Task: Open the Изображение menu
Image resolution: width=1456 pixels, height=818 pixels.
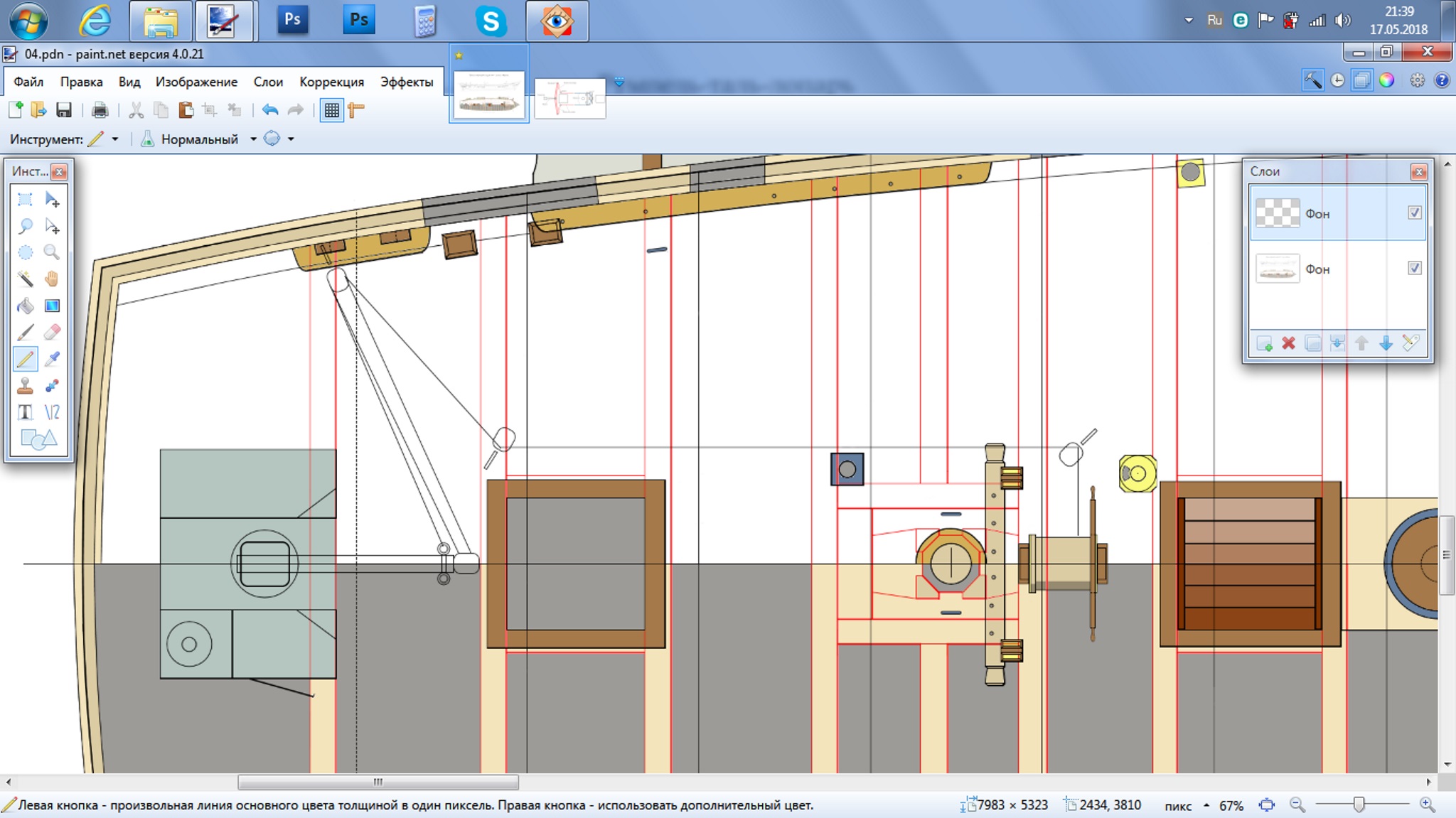Action: tap(196, 82)
